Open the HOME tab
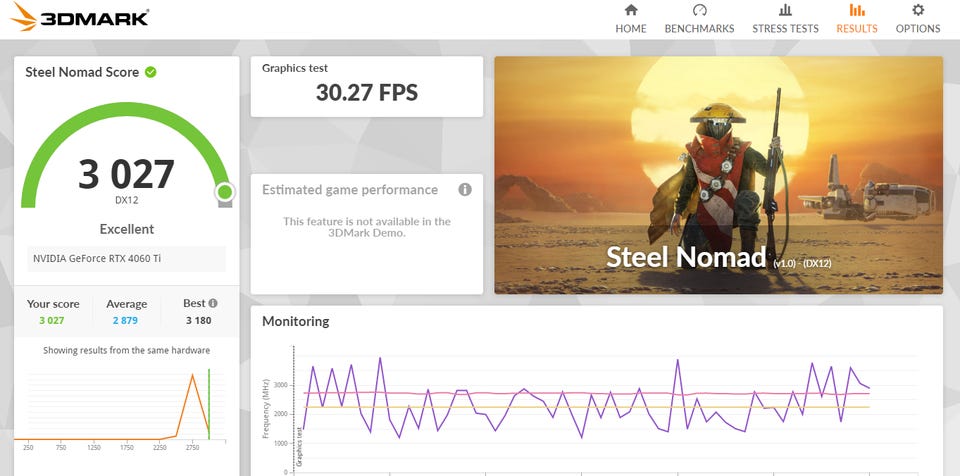Image resolution: width=960 pixels, height=476 pixels. (631, 19)
